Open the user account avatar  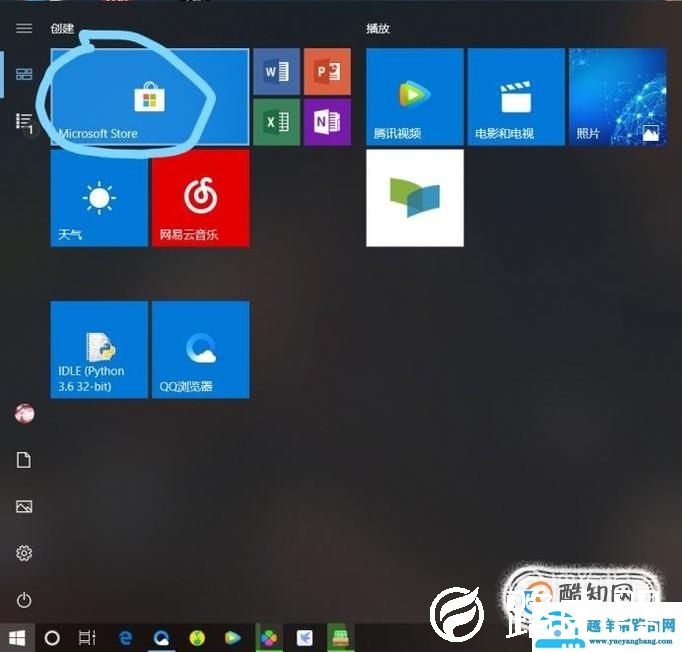pyautogui.click(x=24, y=413)
